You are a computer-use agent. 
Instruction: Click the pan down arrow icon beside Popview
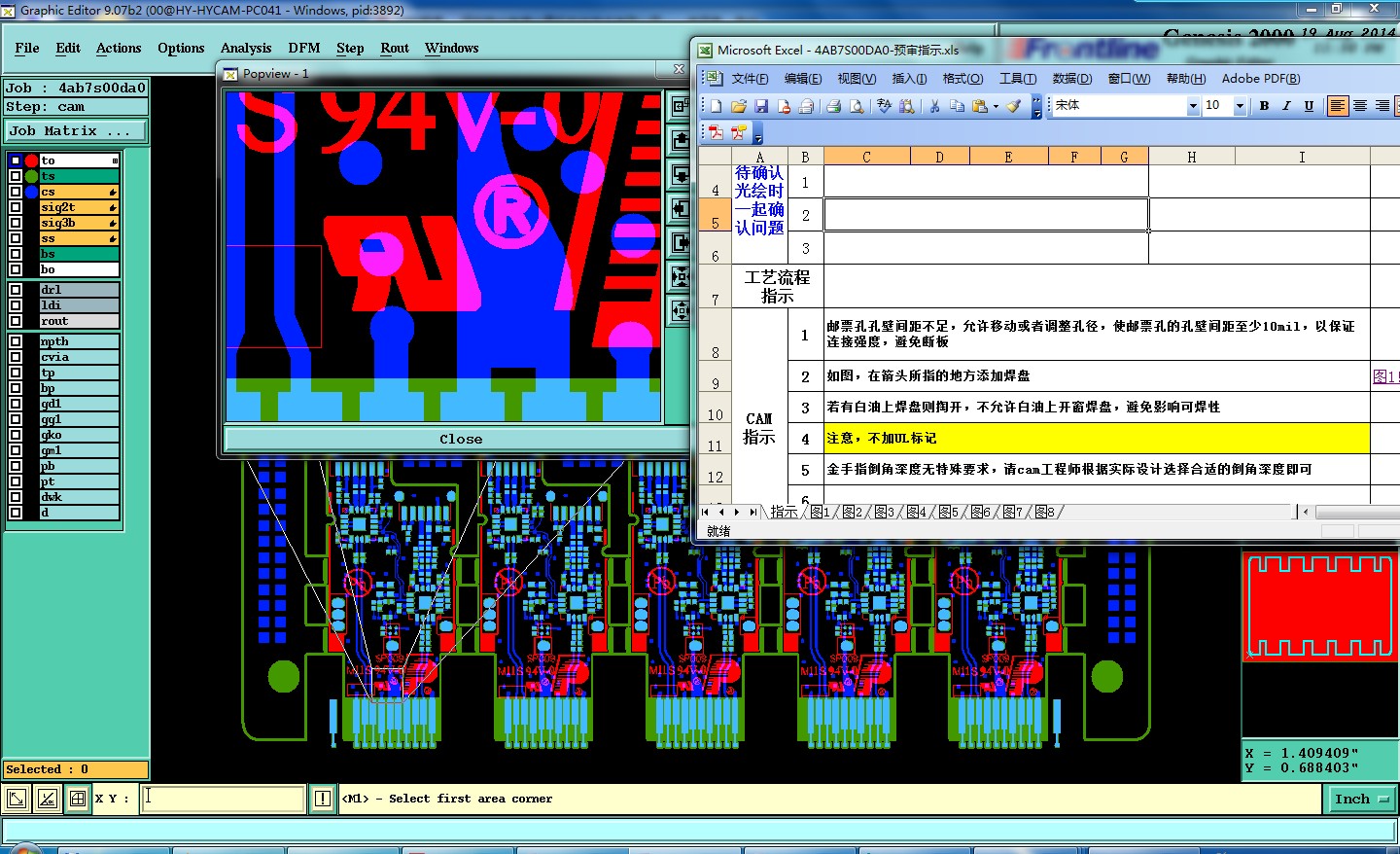[x=681, y=174]
